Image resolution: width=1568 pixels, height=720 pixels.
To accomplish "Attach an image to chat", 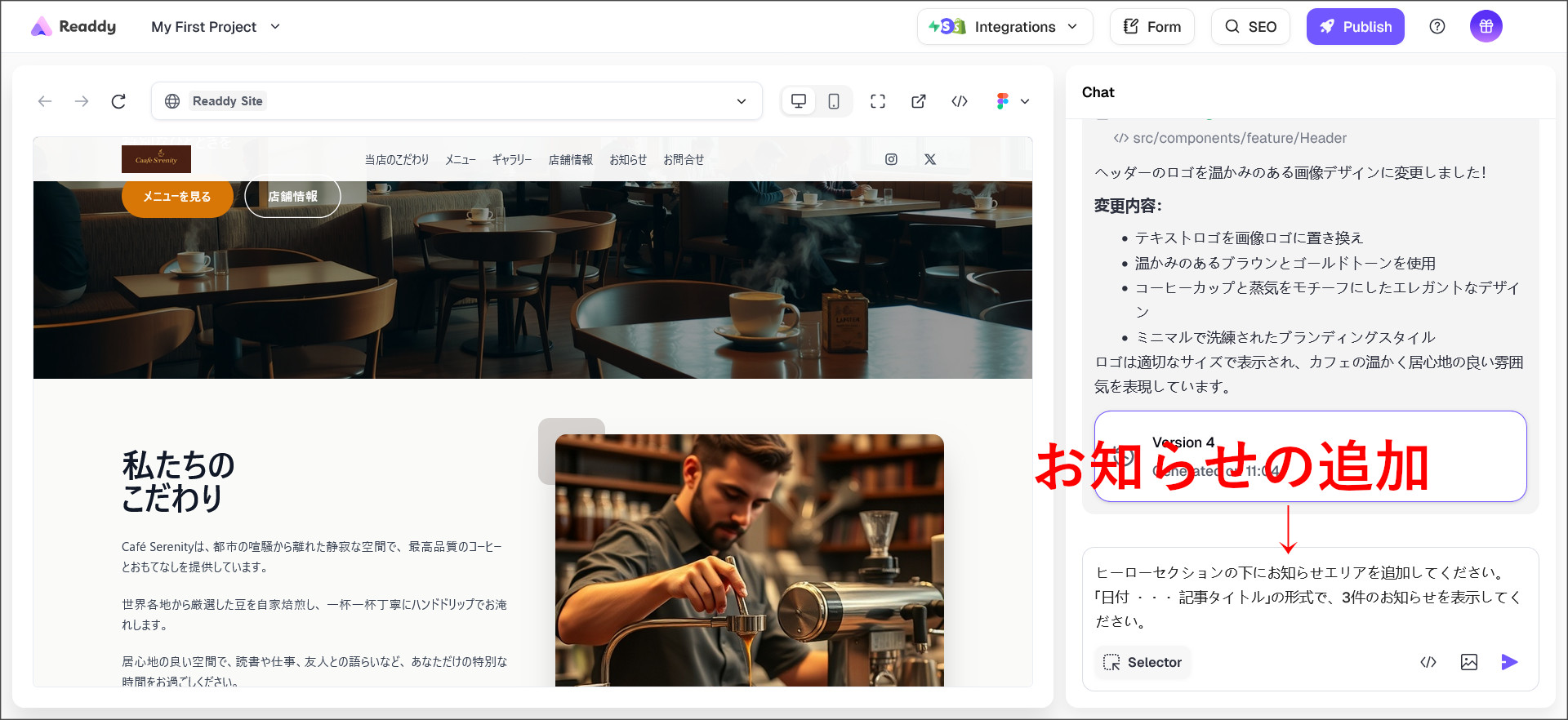I will click(1468, 662).
